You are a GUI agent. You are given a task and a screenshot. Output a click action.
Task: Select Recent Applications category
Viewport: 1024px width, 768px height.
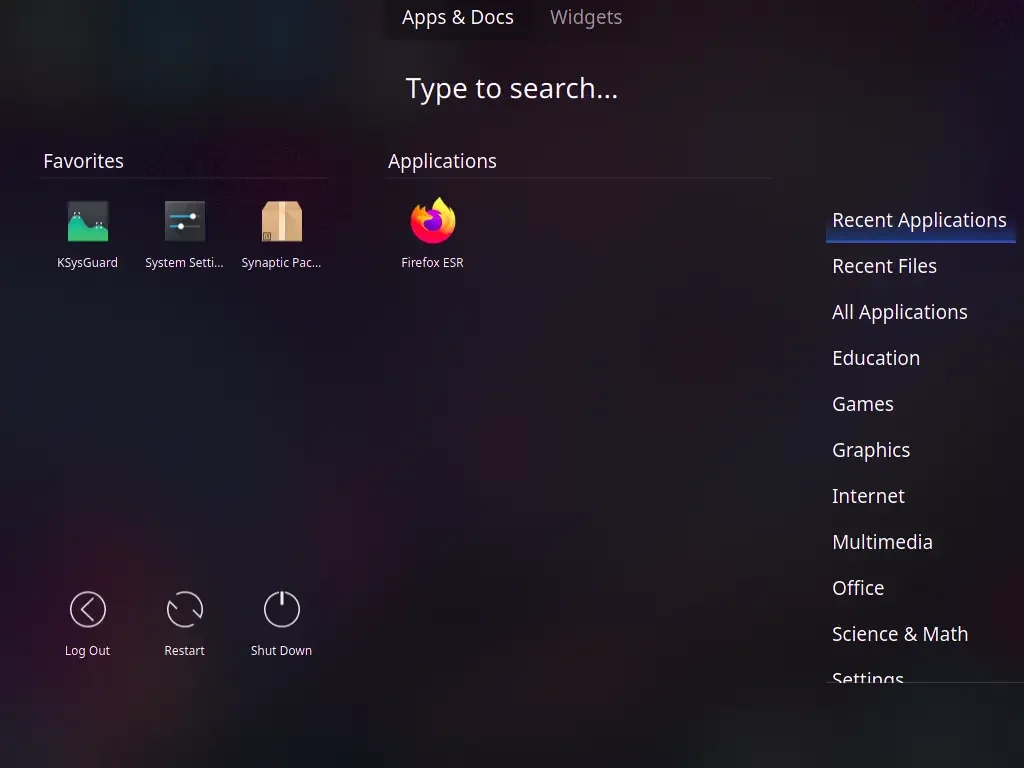[x=920, y=220]
